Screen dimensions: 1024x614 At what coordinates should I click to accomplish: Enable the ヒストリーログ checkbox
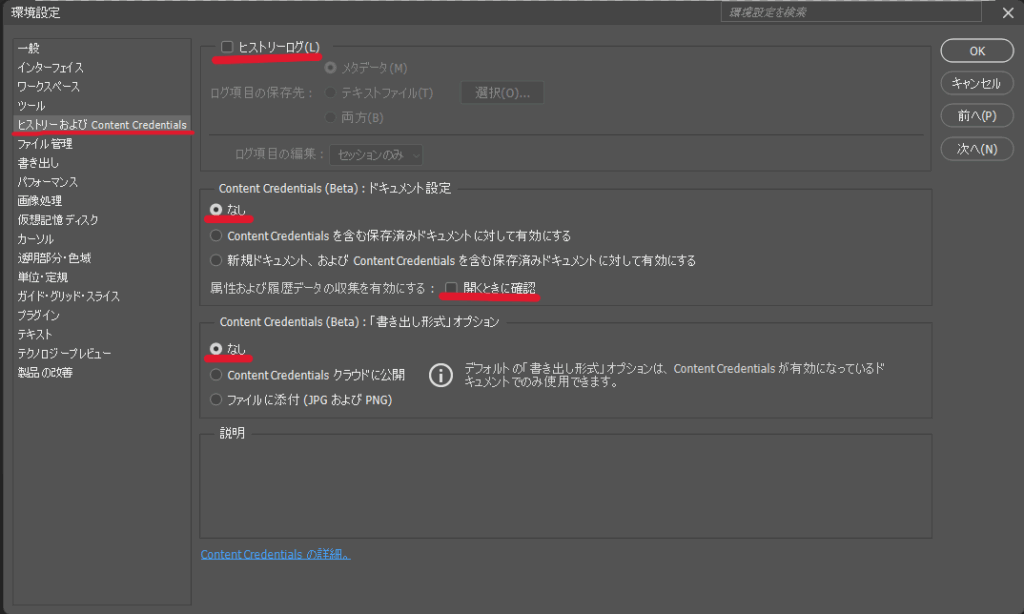coord(227,47)
